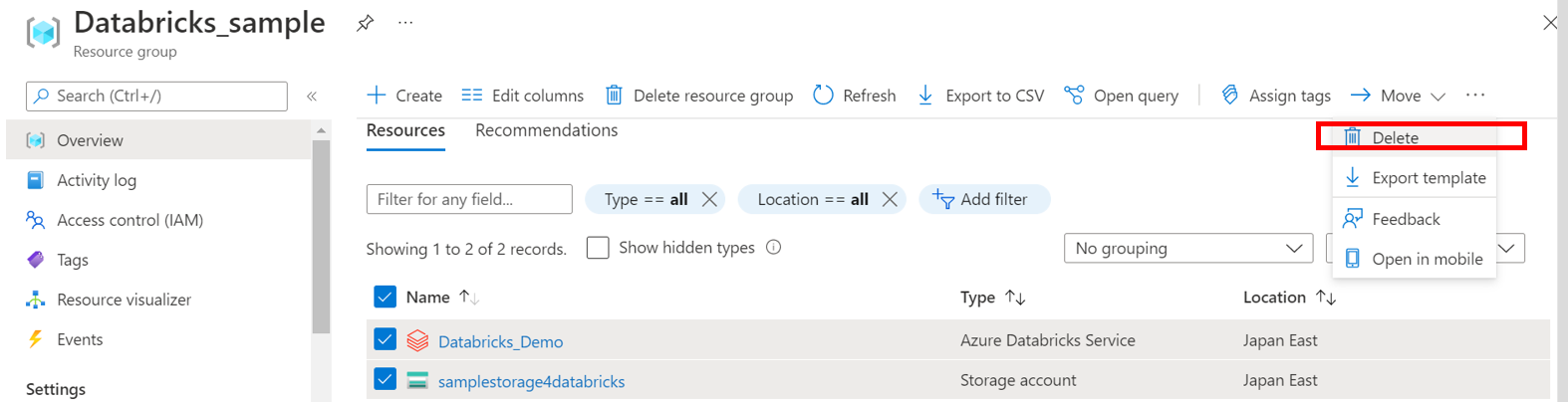Click Japan East in Databricks_Demo row
Viewport: 1568px width, 402px height.
1280,340
